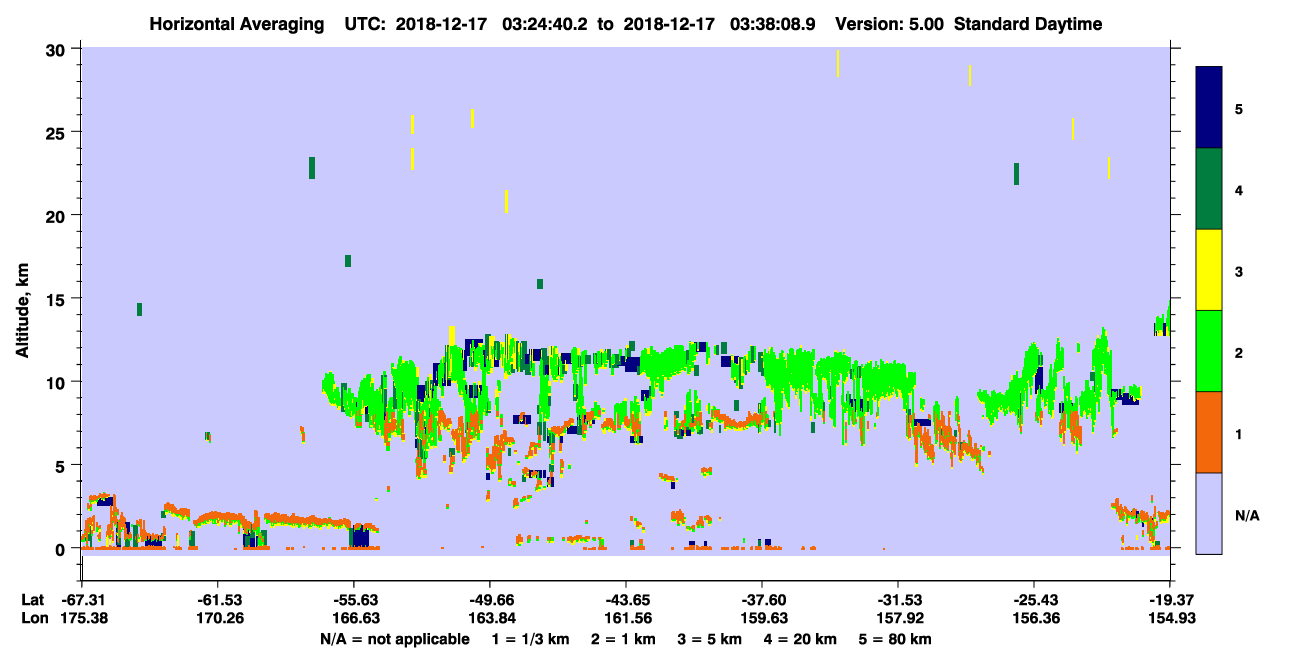
Task: Click the longitude value 157.92
Action: (898, 618)
